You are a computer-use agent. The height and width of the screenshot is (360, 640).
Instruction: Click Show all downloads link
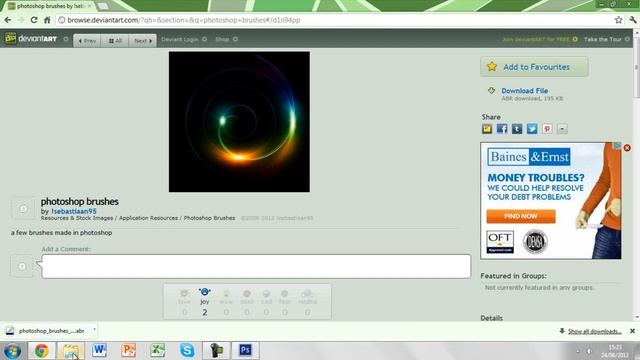tap(595, 331)
